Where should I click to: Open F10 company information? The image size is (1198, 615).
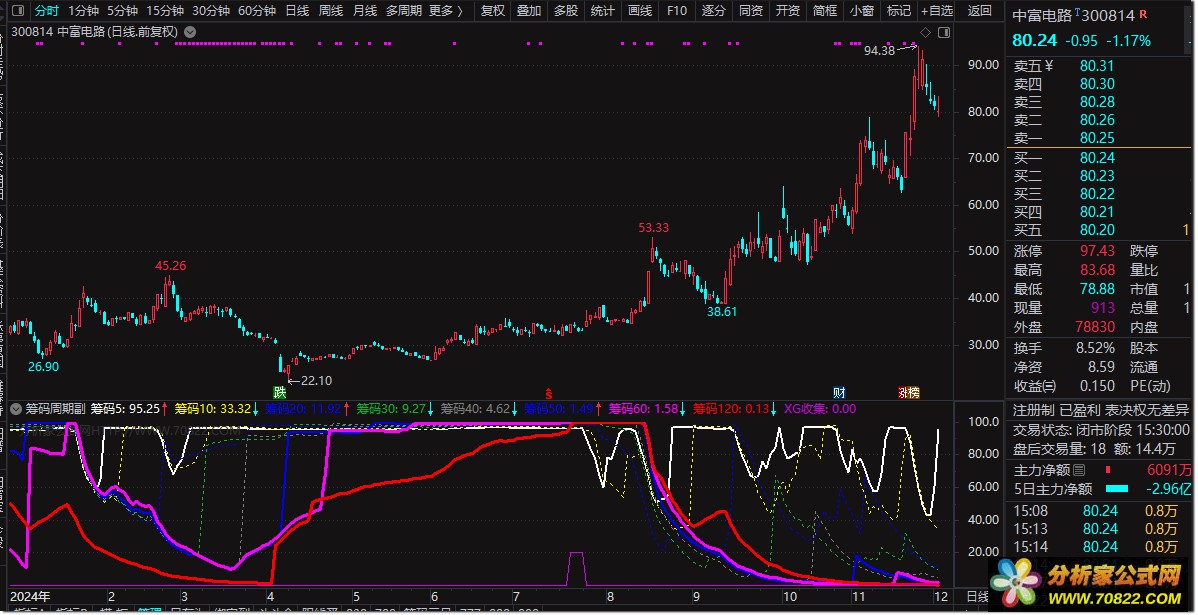click(677, 11)
